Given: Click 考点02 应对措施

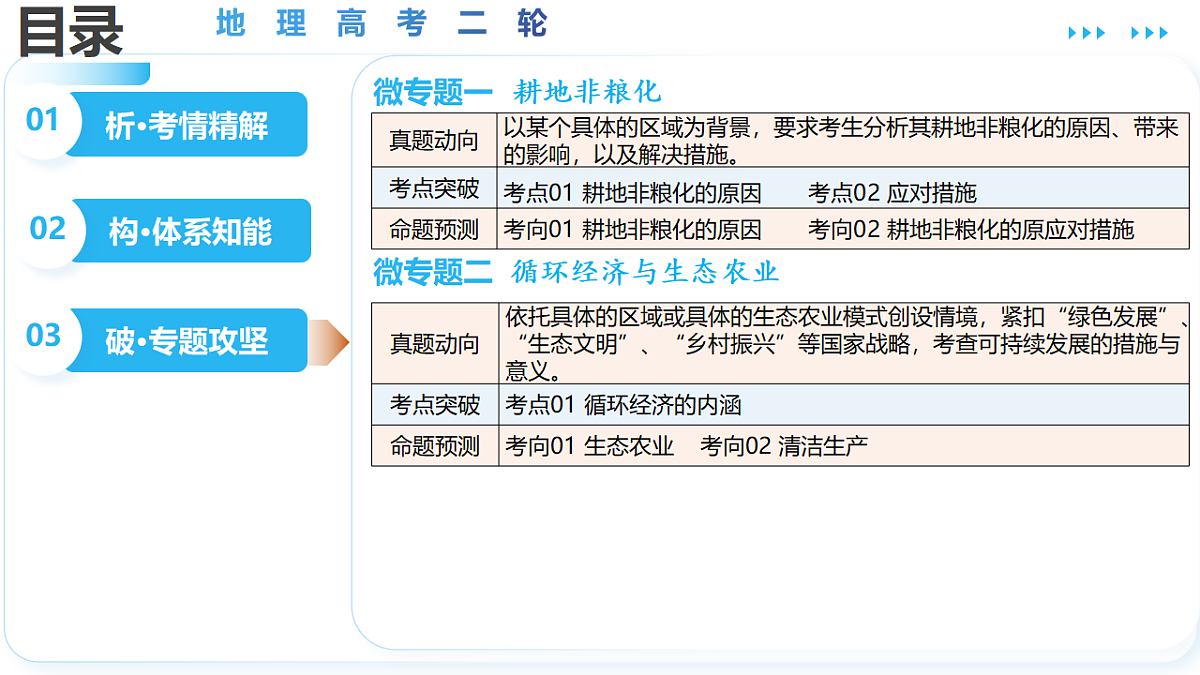Looking at the screenshot, I should [x=892, y=193].
